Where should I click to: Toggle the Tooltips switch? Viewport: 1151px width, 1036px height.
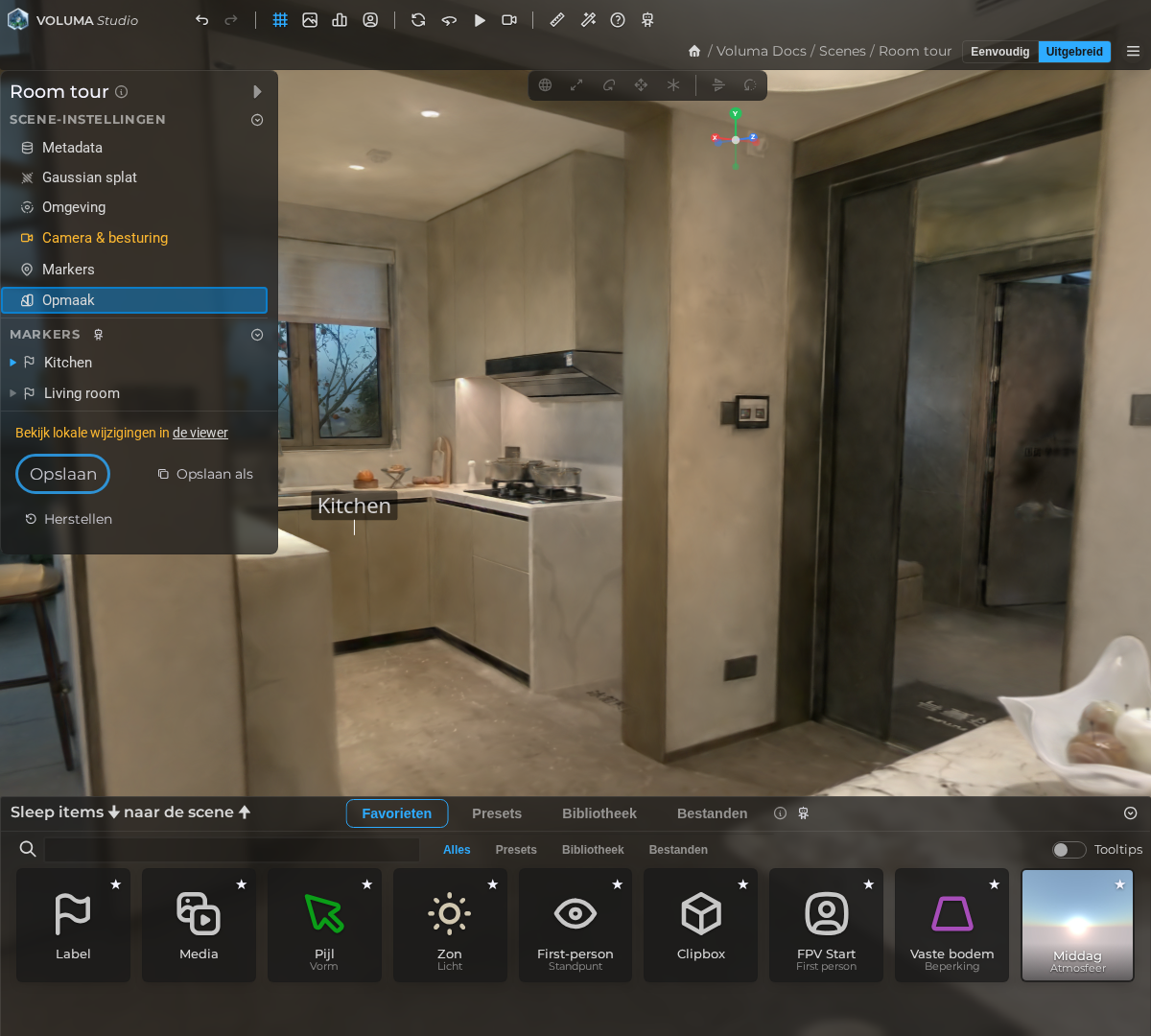[1069, 850]
